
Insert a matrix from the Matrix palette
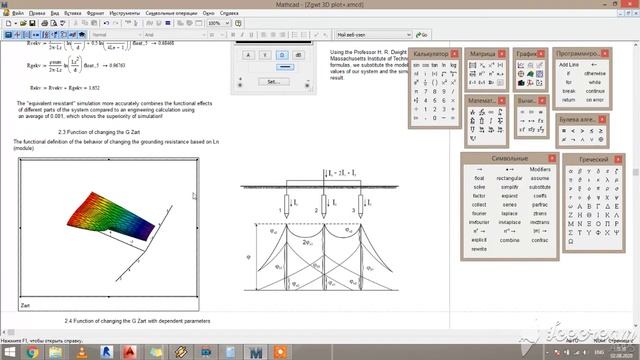click(473, 65)
